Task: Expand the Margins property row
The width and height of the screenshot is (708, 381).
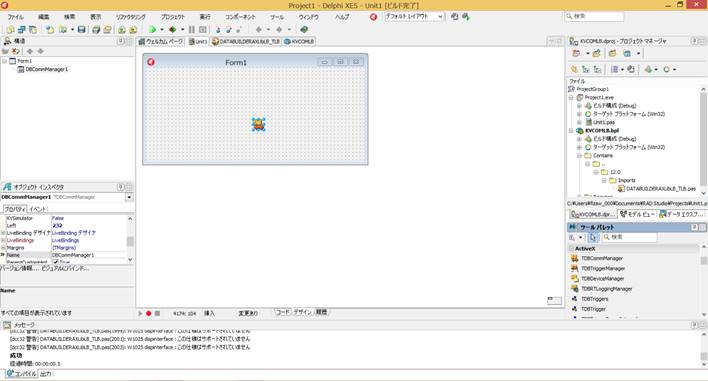Action: (x=4, y=248)
